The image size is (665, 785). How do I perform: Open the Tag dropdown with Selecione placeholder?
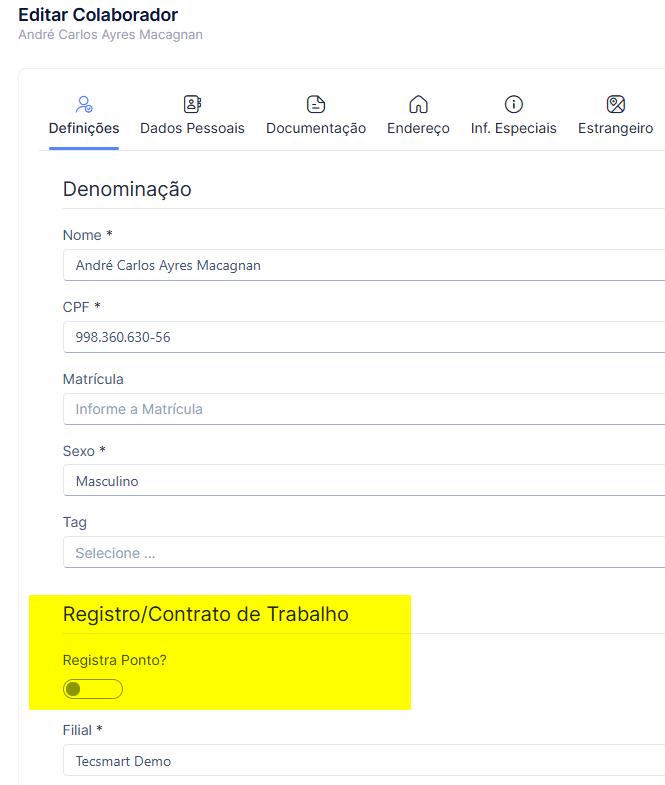click(x=364, y=552)
